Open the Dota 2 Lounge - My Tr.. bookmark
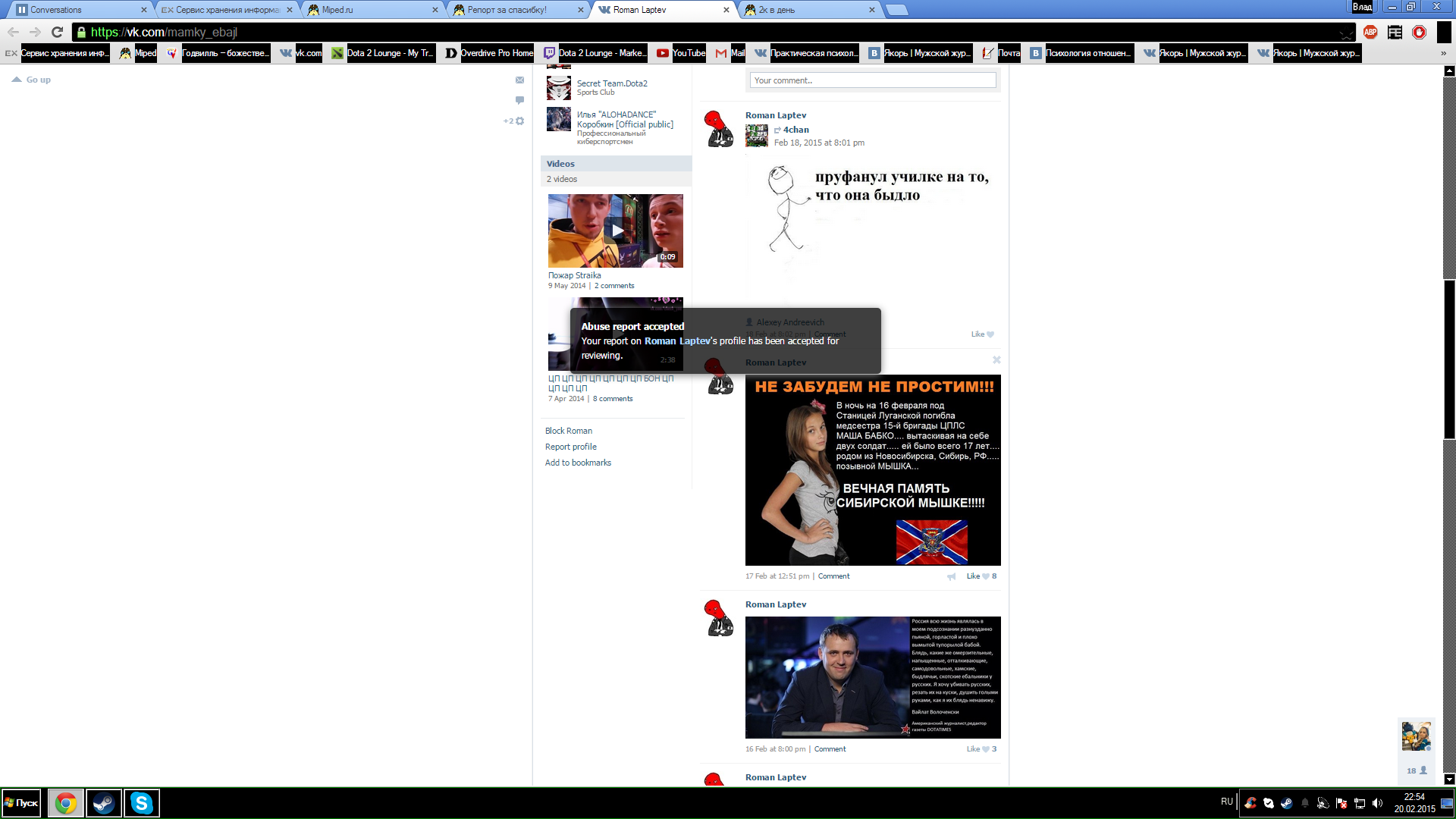Image resolution: width=1456 pixels, height=819 pixels. 382,53
